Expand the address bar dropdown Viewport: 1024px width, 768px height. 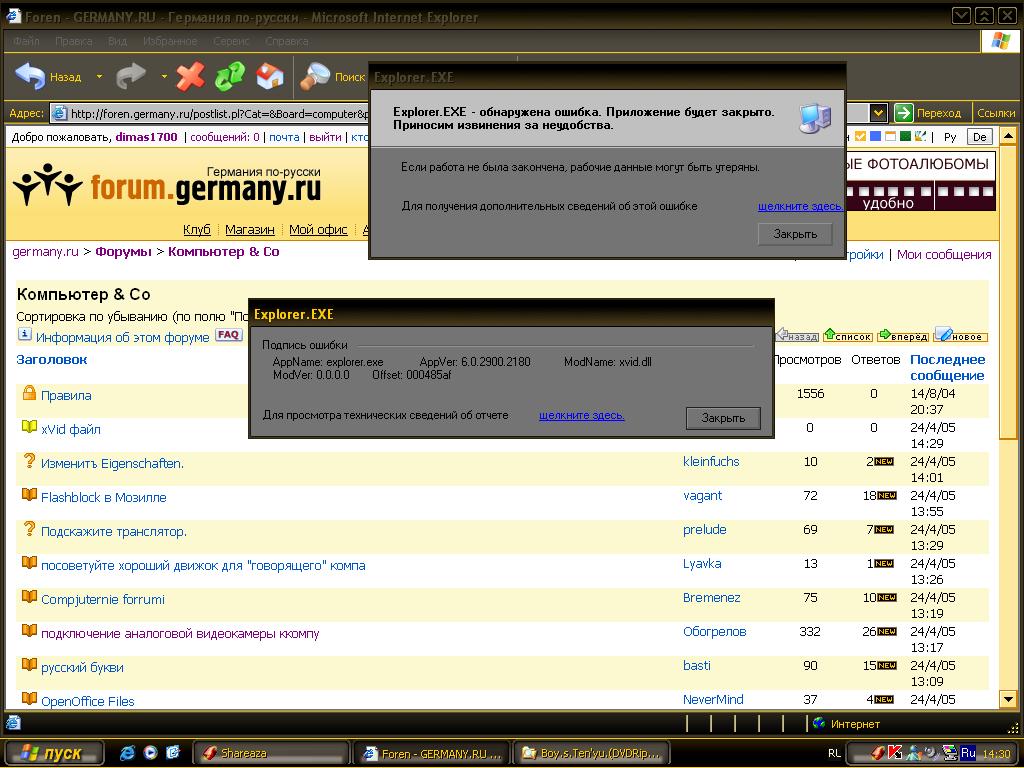879,113
